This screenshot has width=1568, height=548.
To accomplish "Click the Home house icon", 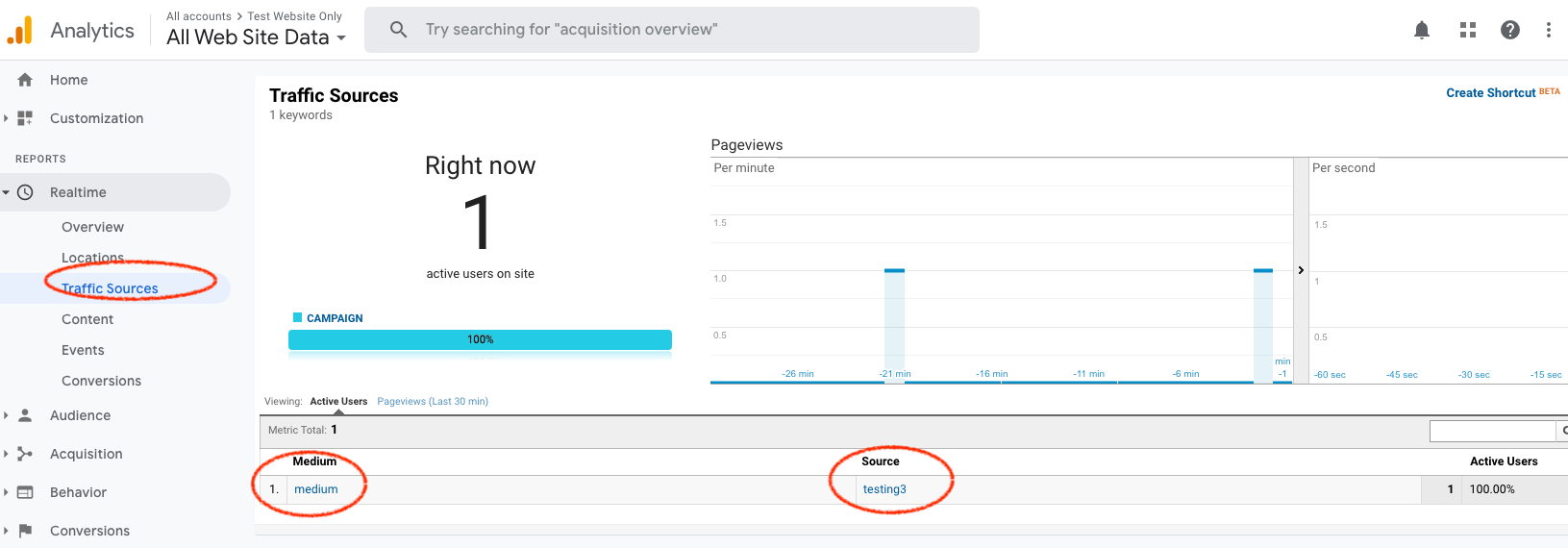I will click(25, 80).
